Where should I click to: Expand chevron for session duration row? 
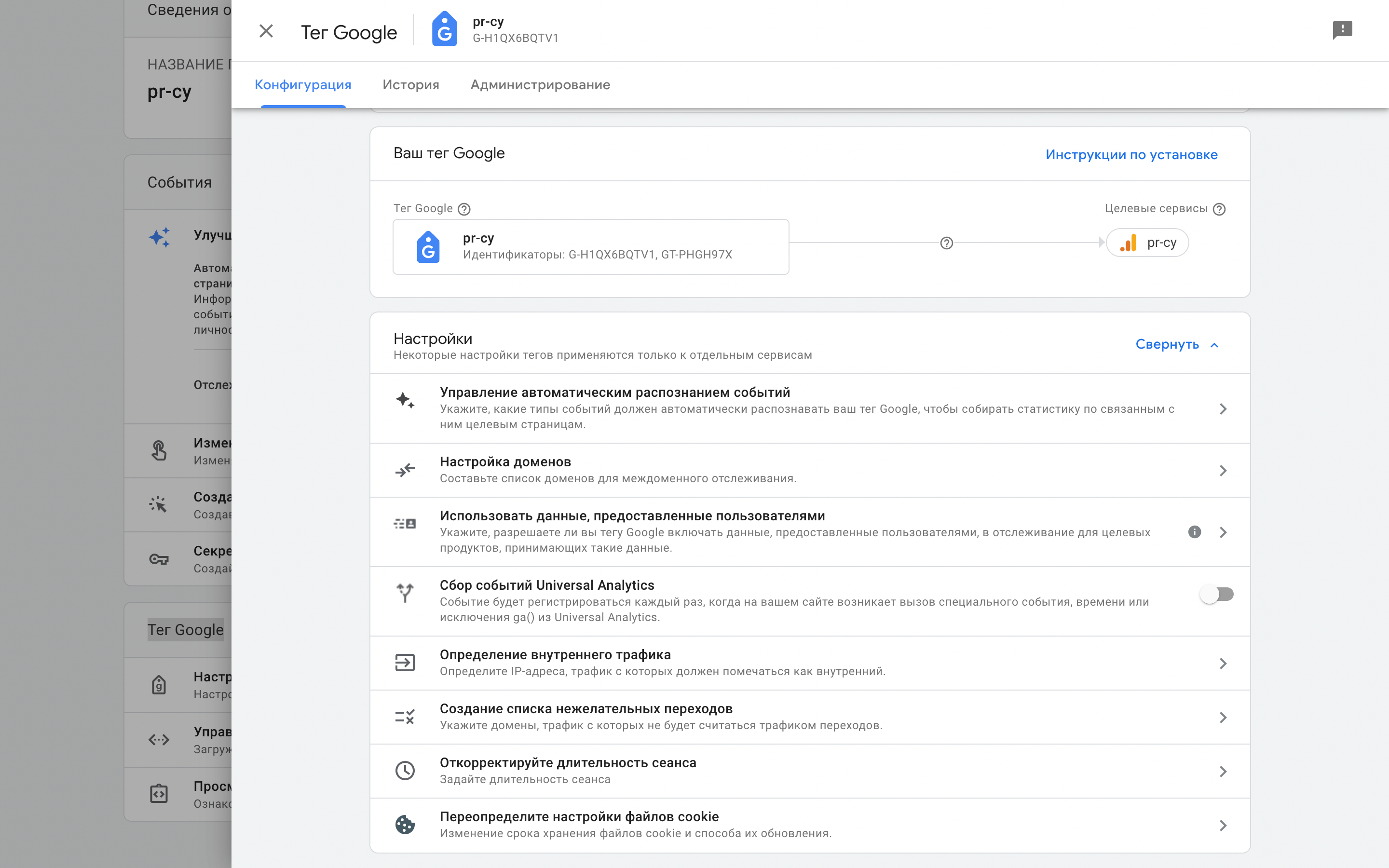click(x=1223, y=771)
